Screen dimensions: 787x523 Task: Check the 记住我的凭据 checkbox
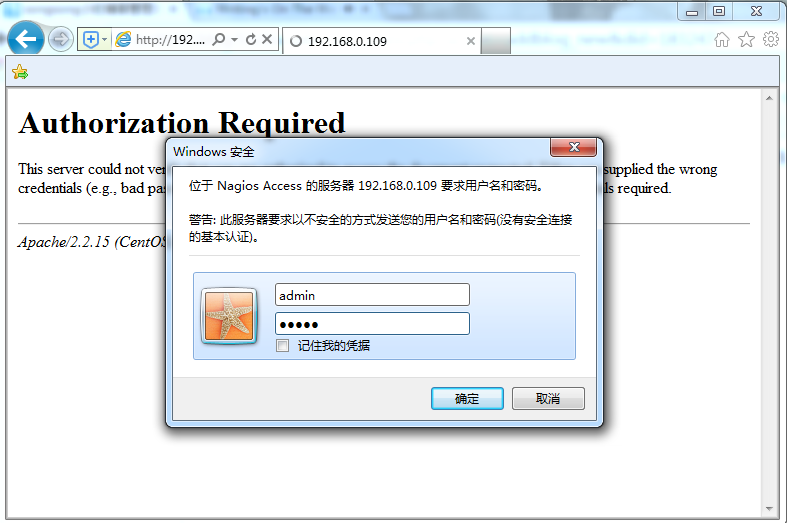click(283, 345)
